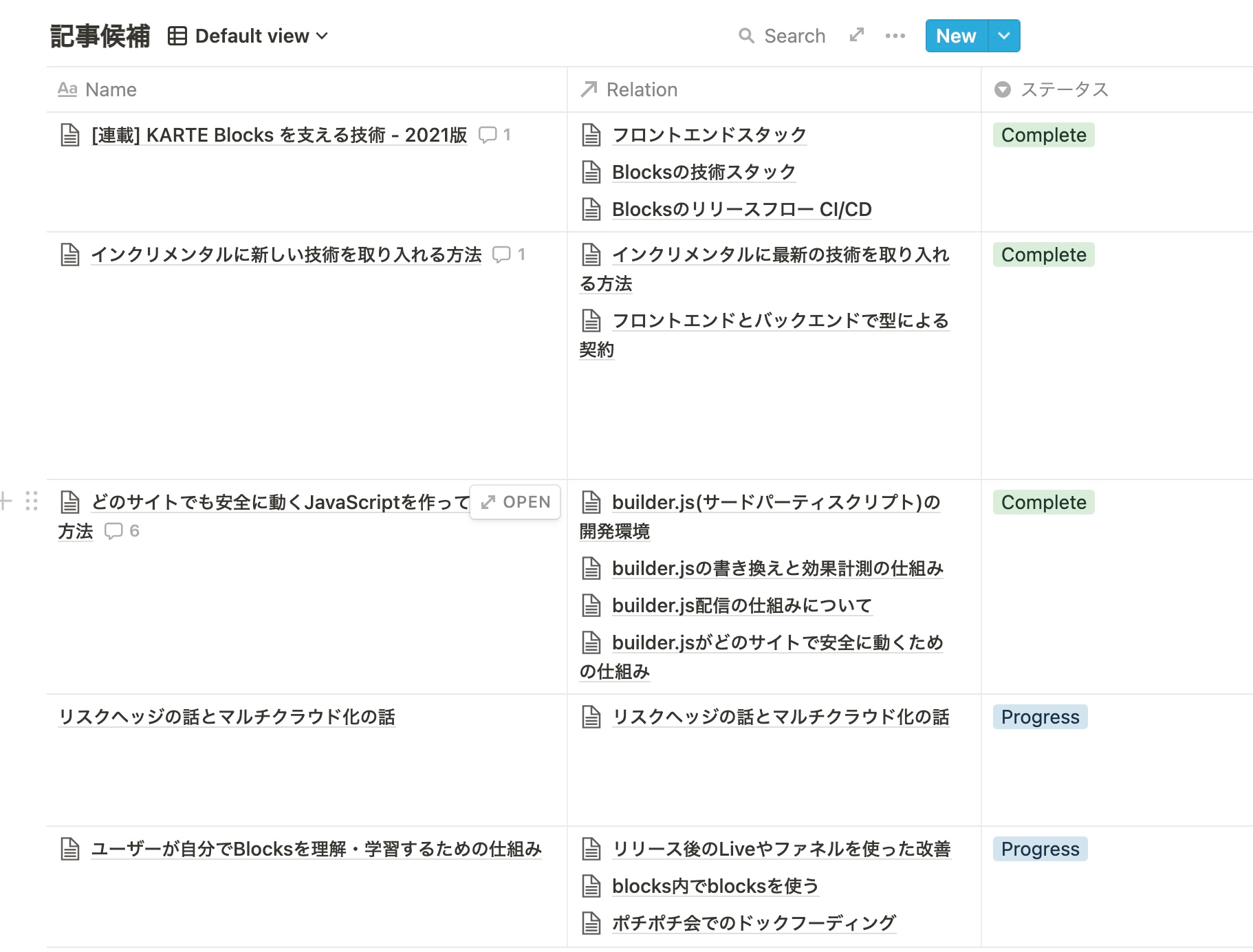Open the 6 comments on JavaScript row
Screen dimensions: 1253x952
pos(121,531)
